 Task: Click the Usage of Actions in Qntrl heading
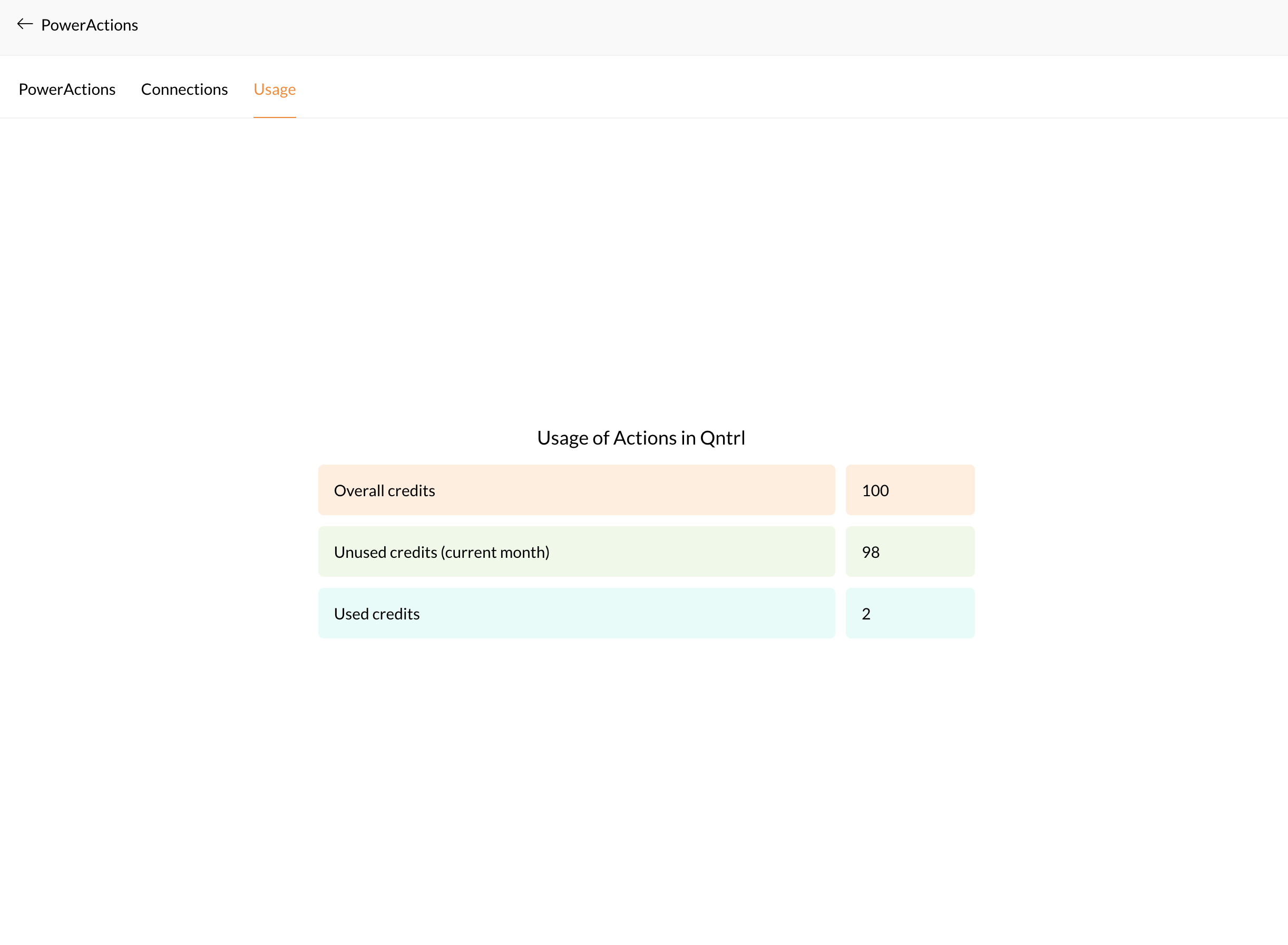[641, 438]
